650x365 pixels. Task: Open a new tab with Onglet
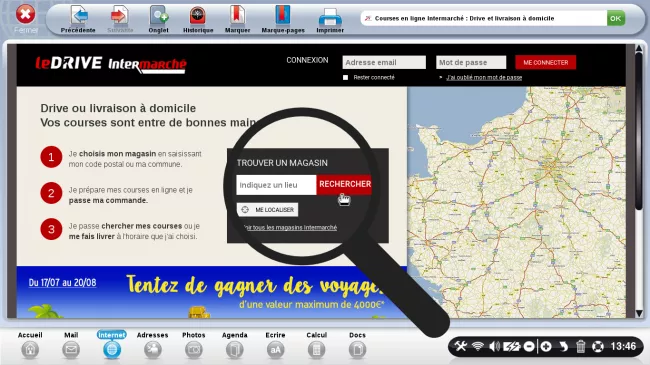tap(159, 19)
